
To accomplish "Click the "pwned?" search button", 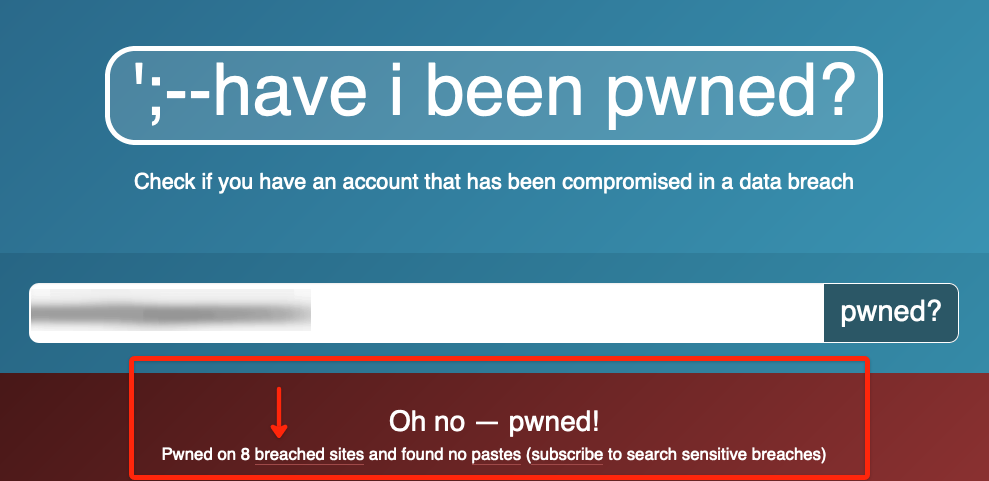I will pos(891,313).
